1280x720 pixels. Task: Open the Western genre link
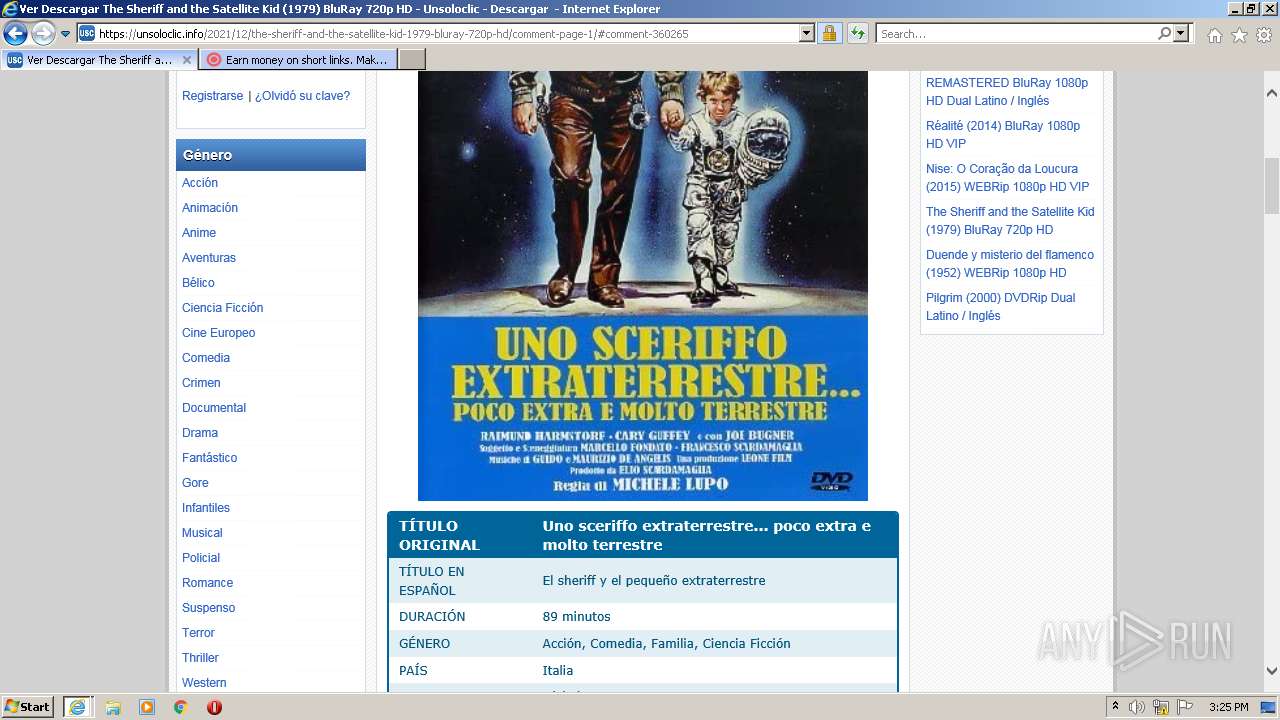click(204, 683)
